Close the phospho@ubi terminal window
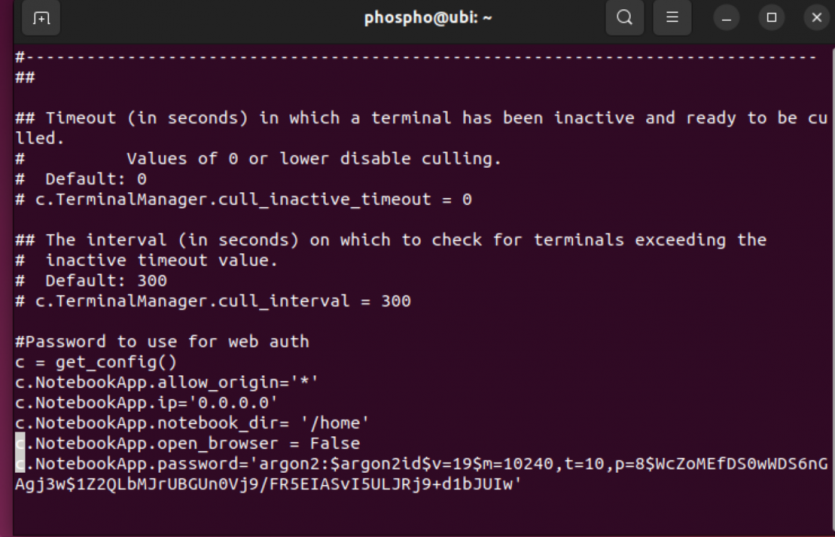Image resolution: width=835 pixels, height=537 pixels. (816, 18)
